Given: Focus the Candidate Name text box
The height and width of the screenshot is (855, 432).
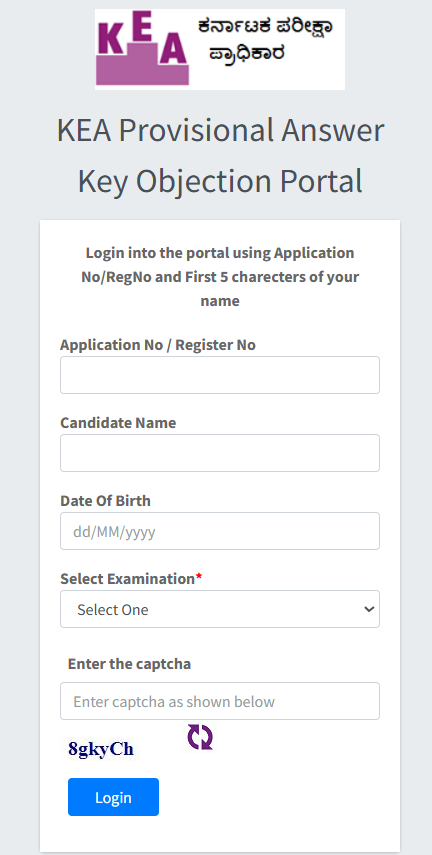Looking at the screenshot, I should 220,453.
